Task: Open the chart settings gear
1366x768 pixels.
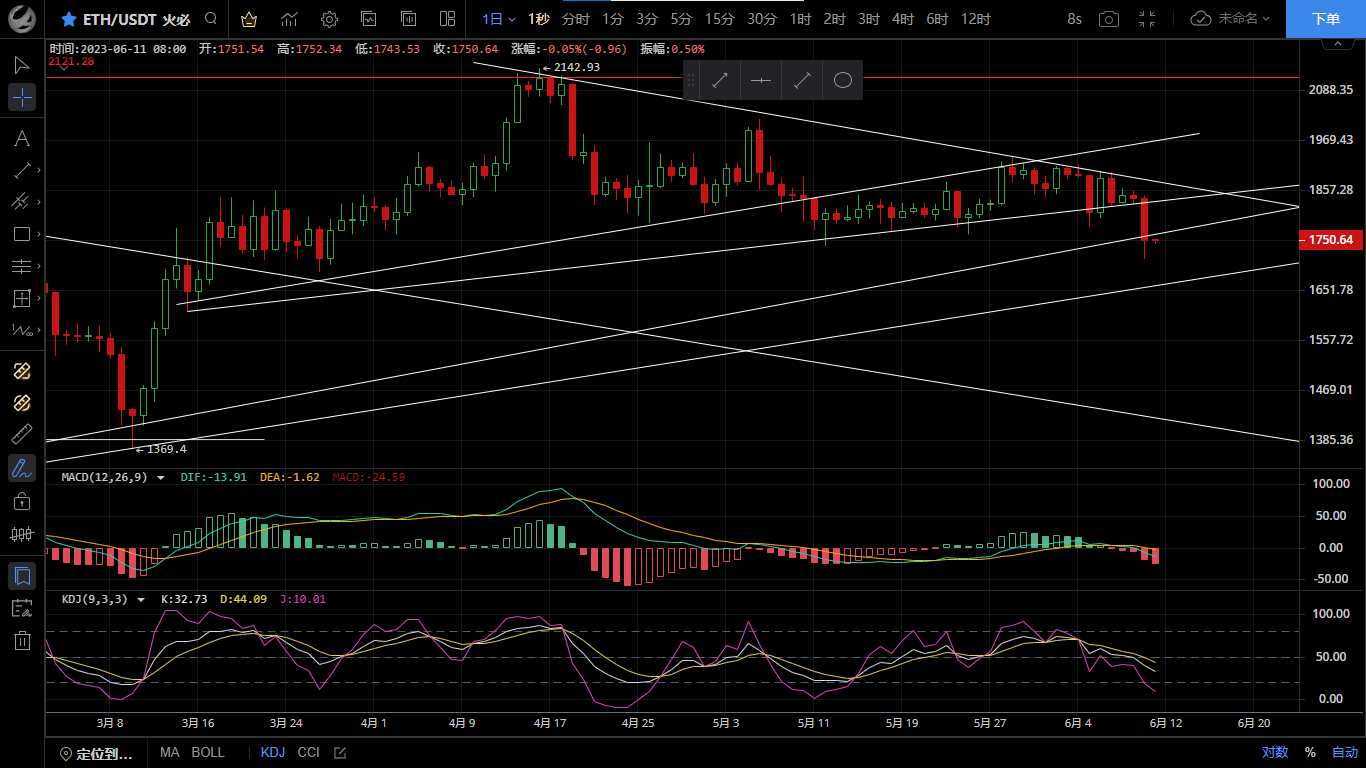Action: [x=329, y=19]
